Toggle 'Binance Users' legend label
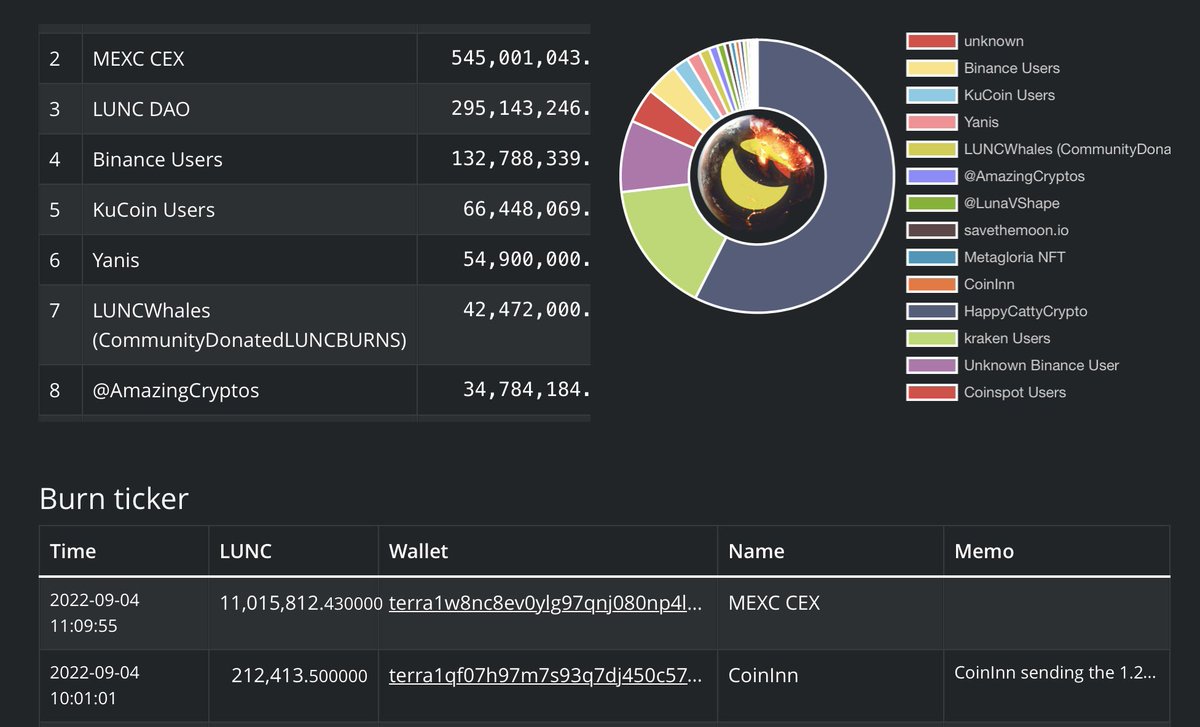 pyautogui.click(x=1012, y=68)
